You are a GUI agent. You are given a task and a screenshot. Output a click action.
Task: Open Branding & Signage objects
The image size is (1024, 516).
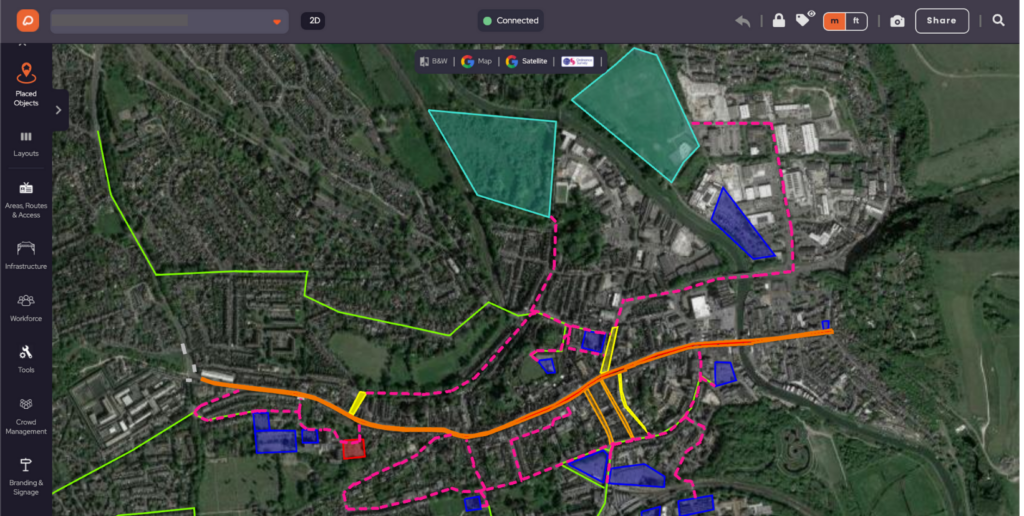pos(26,477)
